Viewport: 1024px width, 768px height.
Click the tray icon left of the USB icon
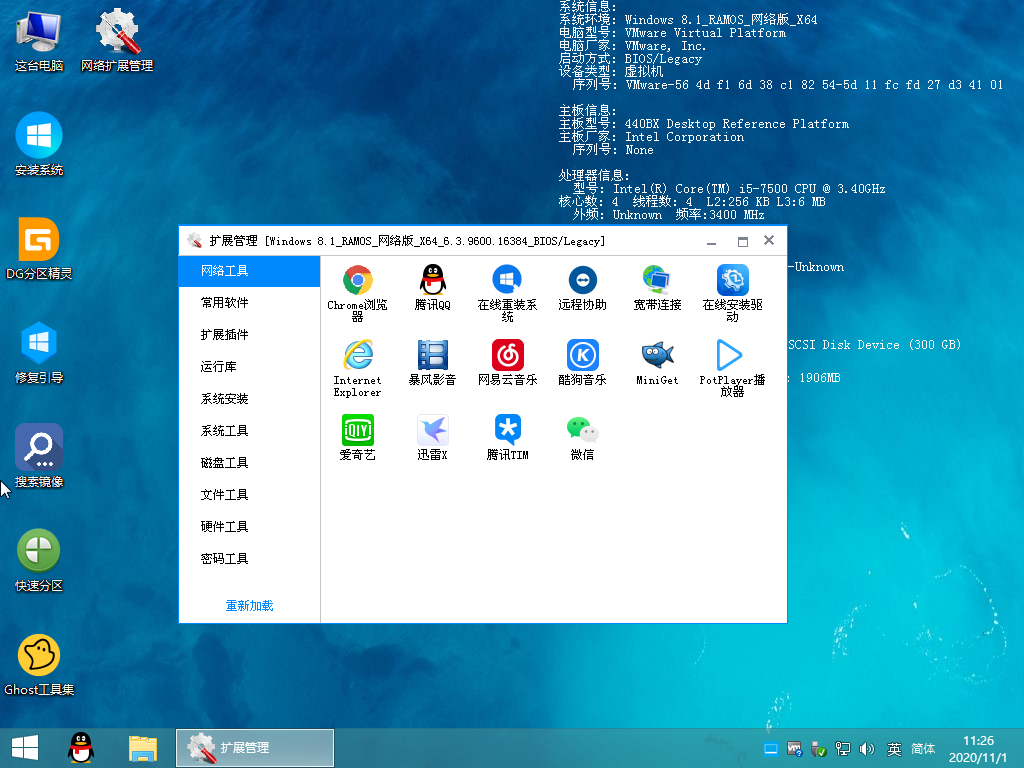[795, 749]
